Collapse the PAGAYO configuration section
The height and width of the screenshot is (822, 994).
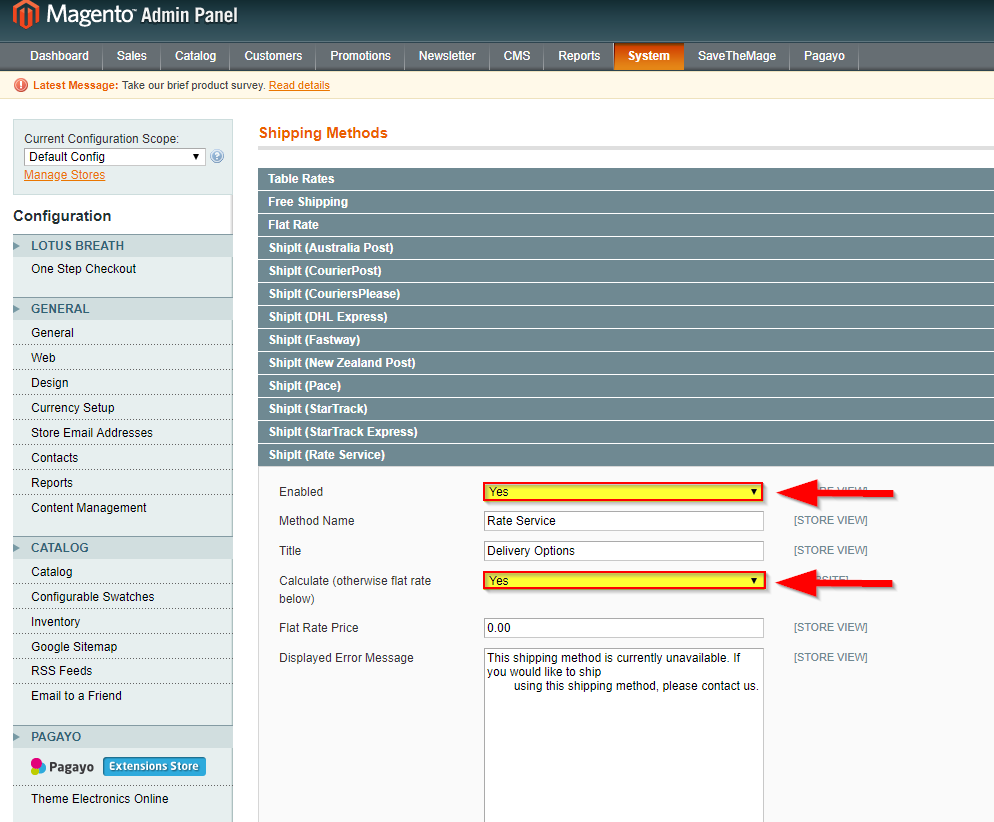point(123,736)
